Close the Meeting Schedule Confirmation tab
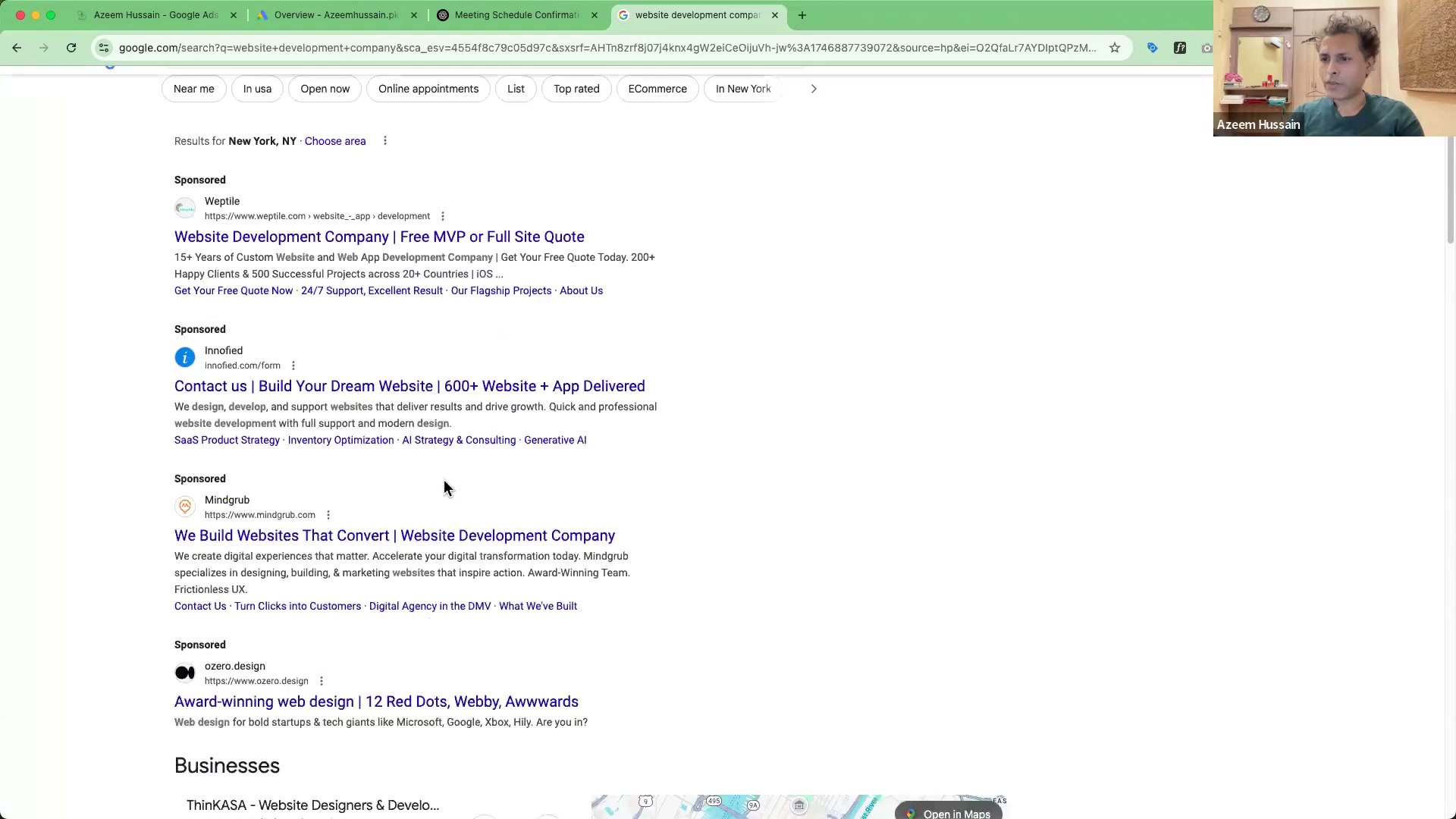This screenshot has height=819, width=1456. point(595,15)
